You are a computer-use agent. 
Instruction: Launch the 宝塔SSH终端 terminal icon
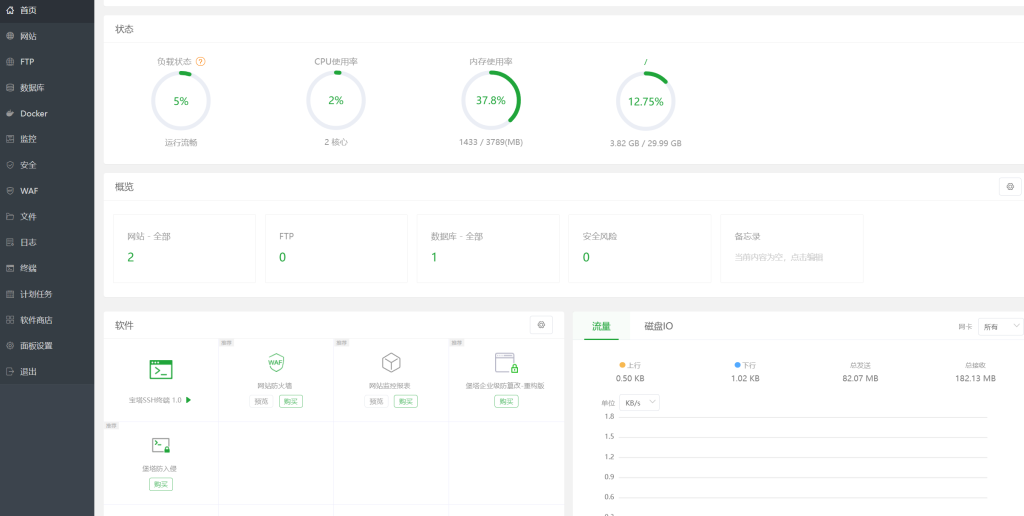pyautogui.click(x=161, y=369)
